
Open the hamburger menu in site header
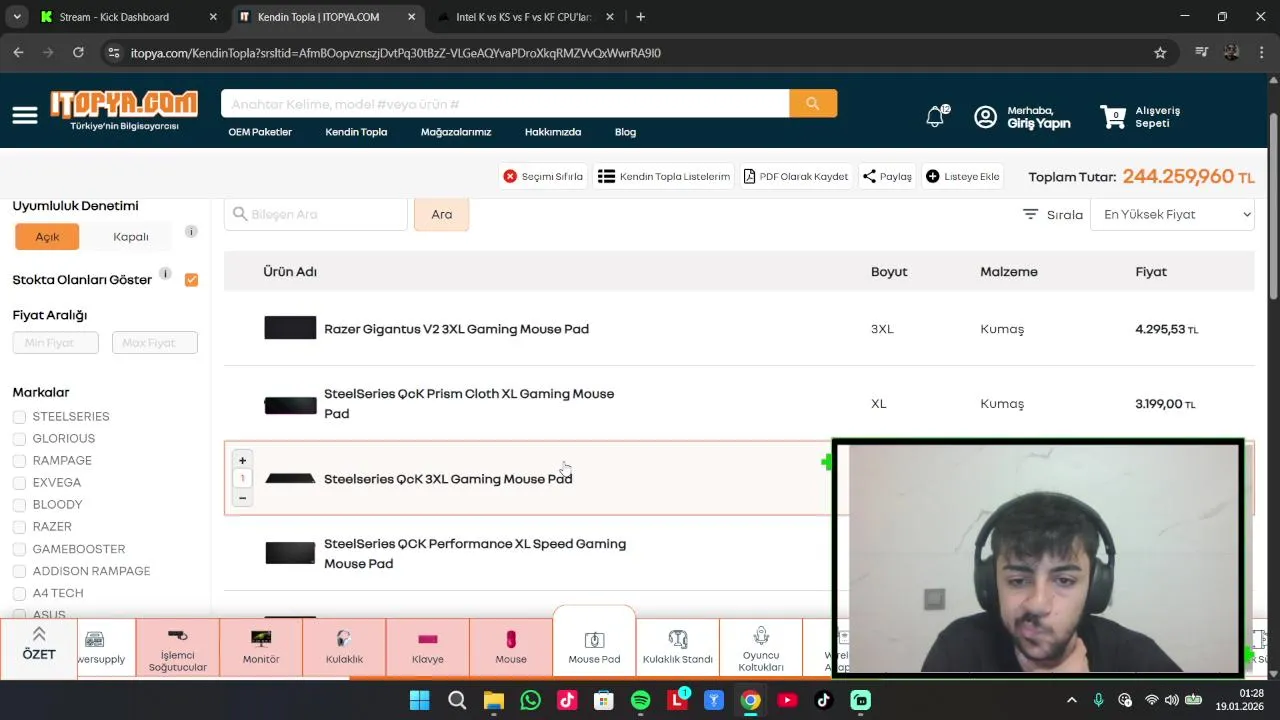[x=25, y=115]
